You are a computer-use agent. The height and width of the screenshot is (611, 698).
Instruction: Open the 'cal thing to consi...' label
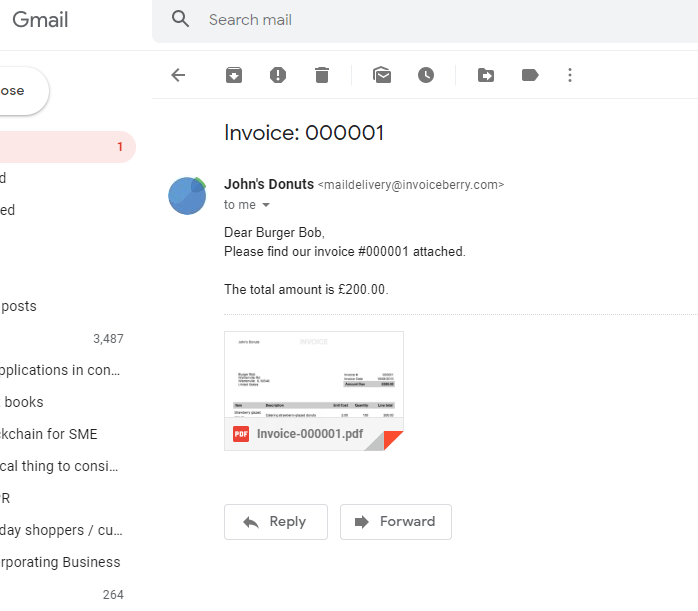point(59,466)
